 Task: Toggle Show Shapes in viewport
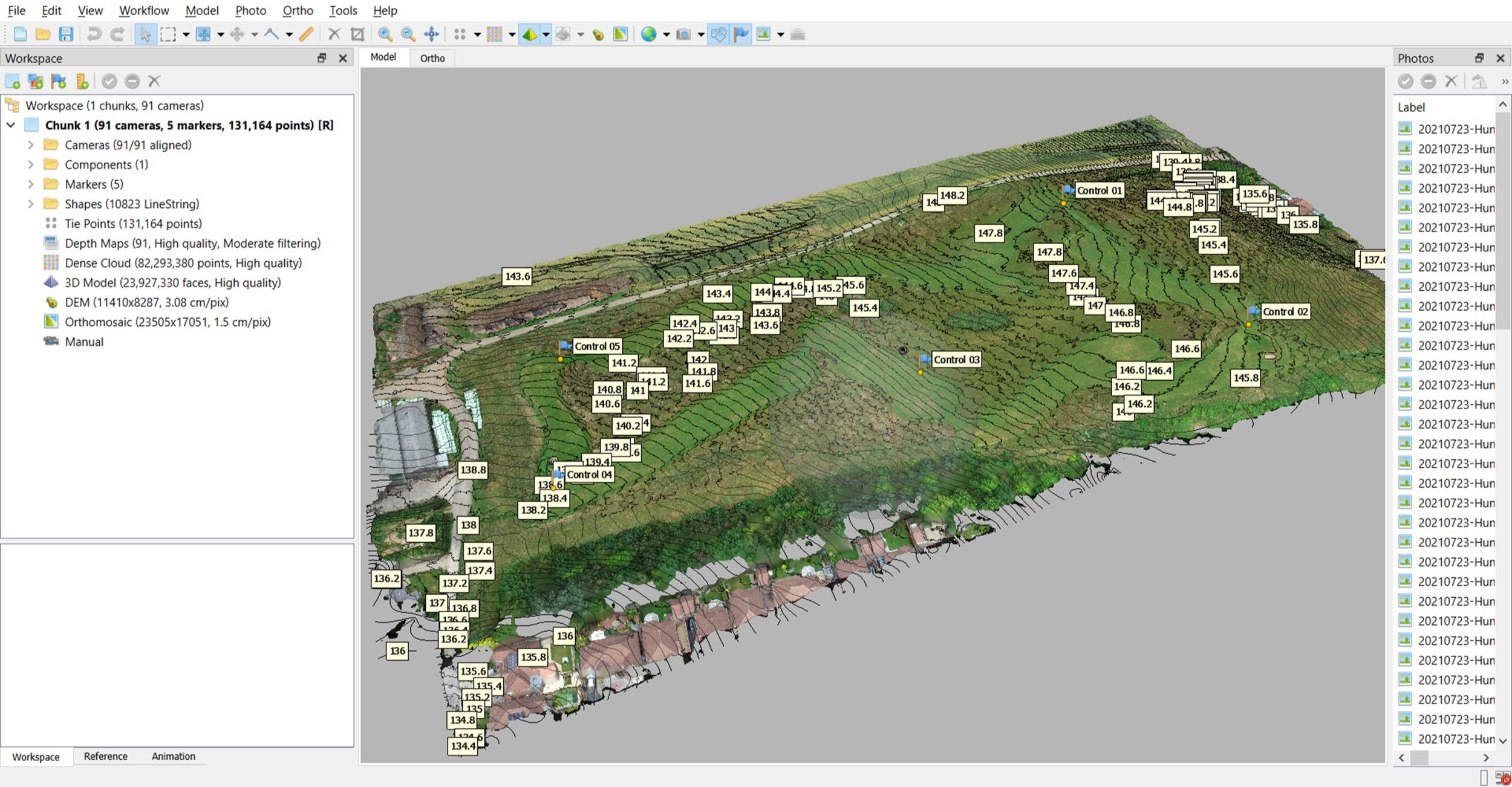(718, 34)
